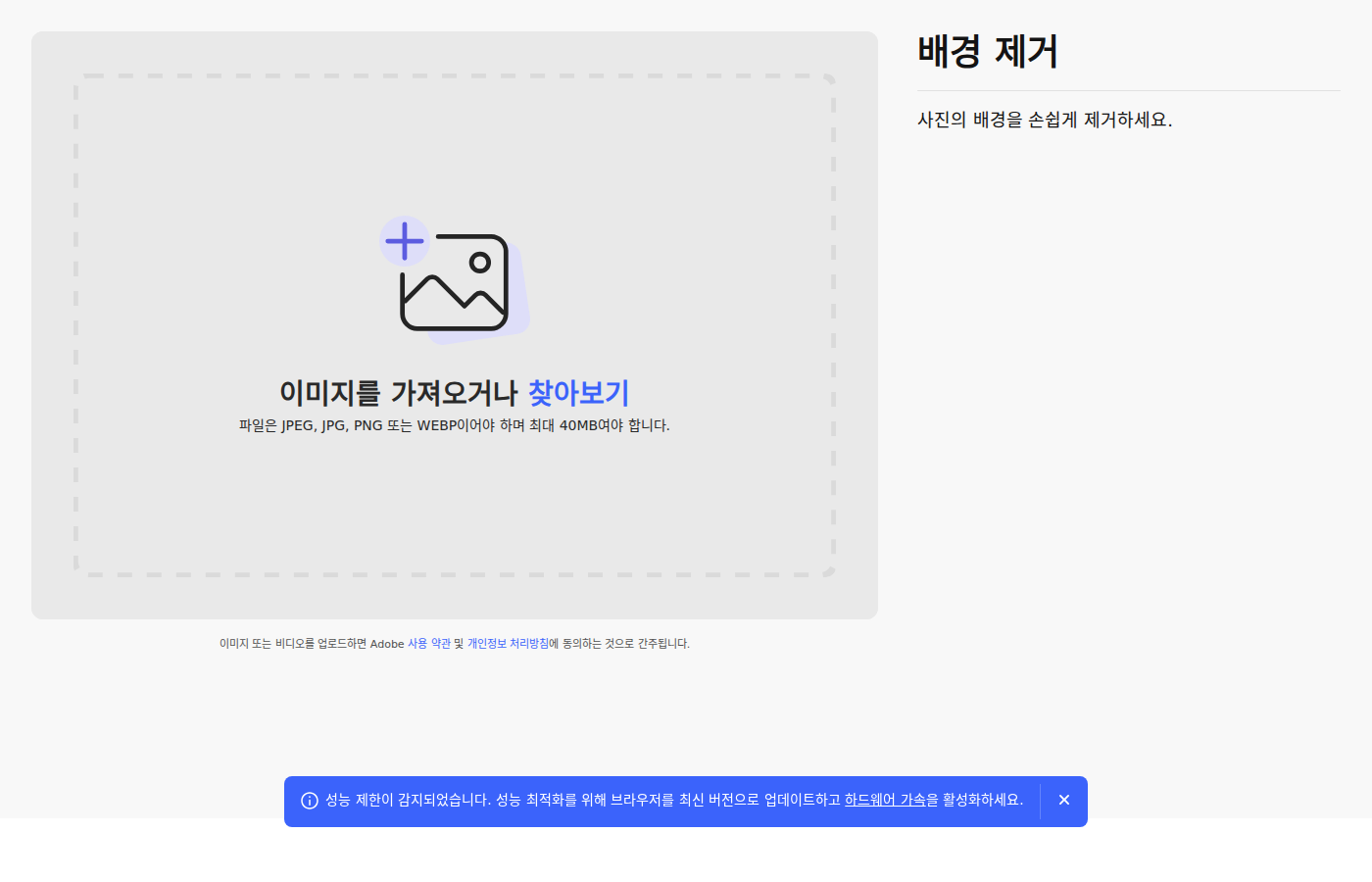Open the Adobe 사용 약관 terms link
The height and width of the screenshot is (882, 1372).
427,644
